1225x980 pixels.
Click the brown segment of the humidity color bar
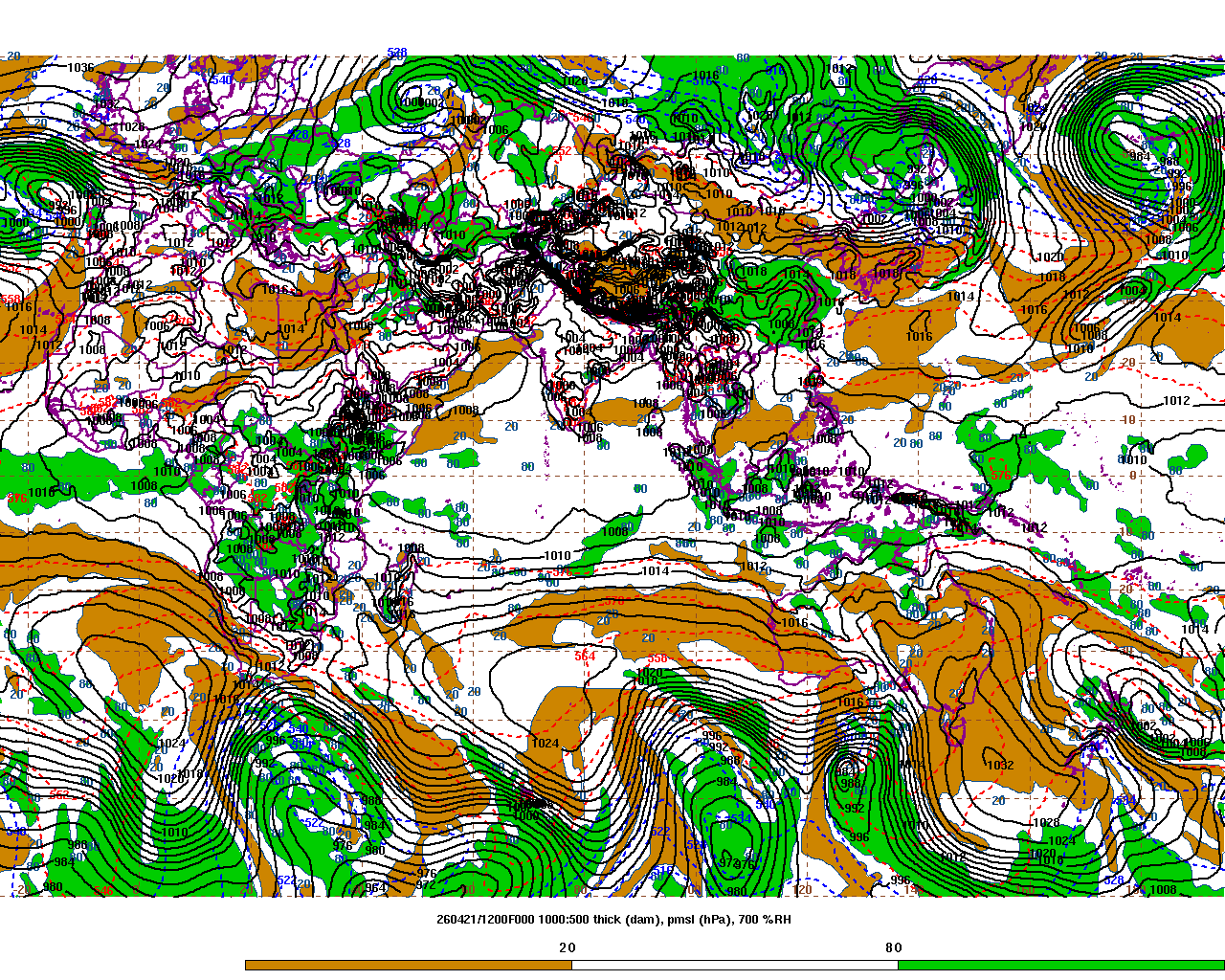[408, 965]
